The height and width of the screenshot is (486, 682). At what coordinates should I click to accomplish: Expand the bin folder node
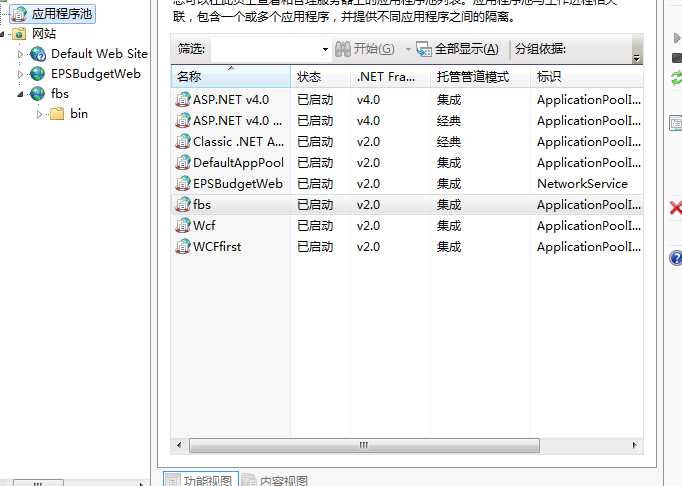pos(40,114)
